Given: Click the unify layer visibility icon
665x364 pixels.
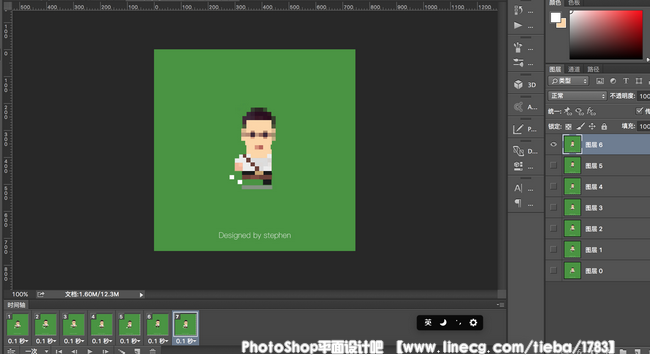Looking at the screenshot, I should 579,111.
